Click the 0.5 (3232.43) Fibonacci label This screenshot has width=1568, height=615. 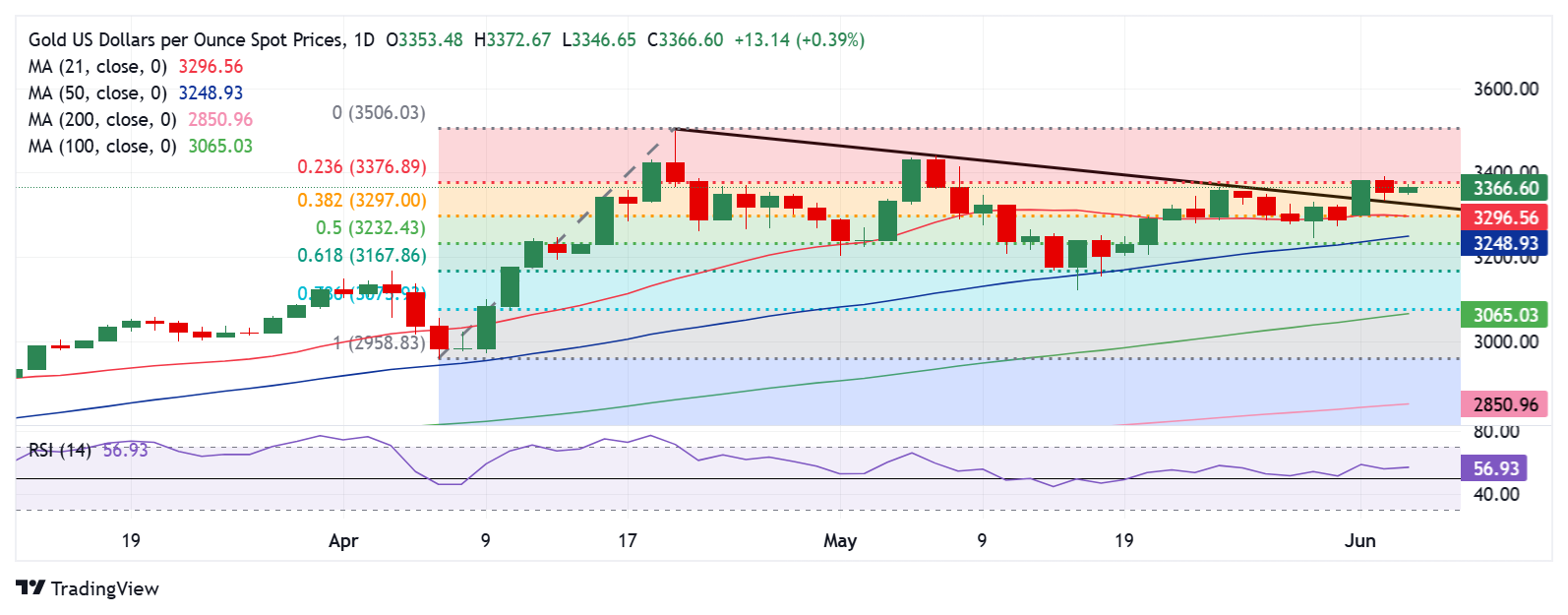(x=370, y=228)
